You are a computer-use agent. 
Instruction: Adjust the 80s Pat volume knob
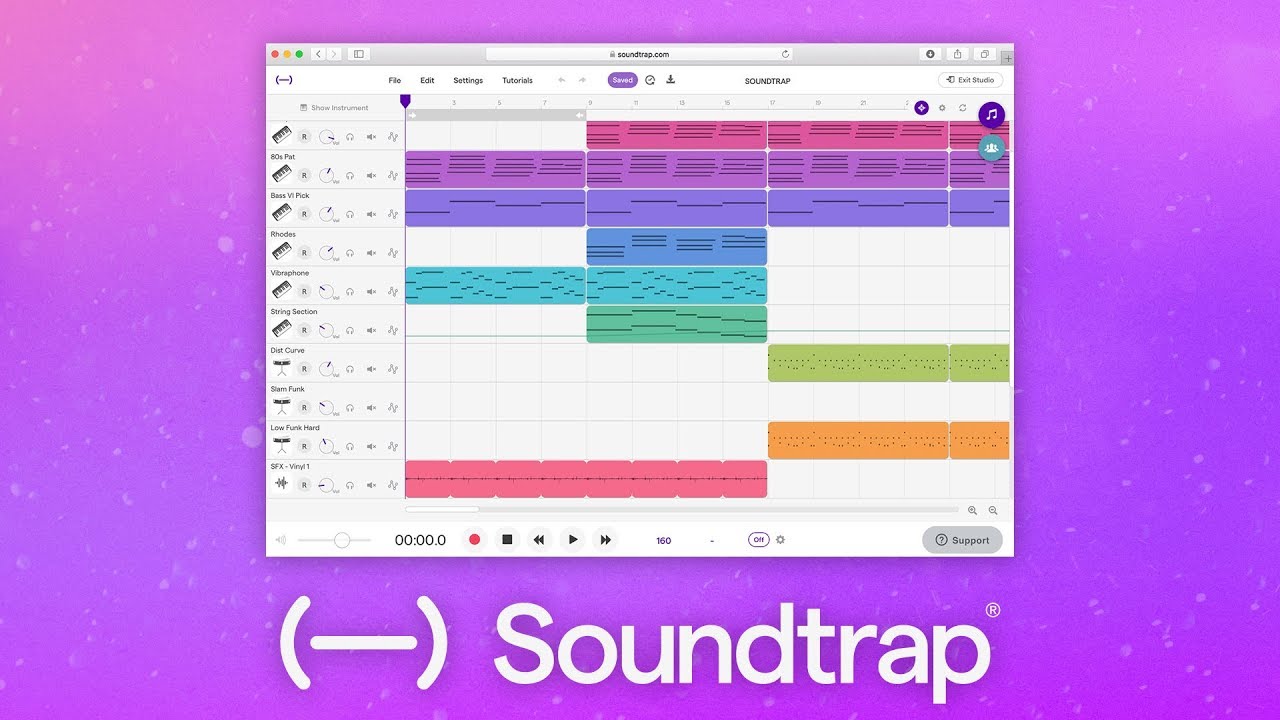pyautogui.click(x=327, y=175)
